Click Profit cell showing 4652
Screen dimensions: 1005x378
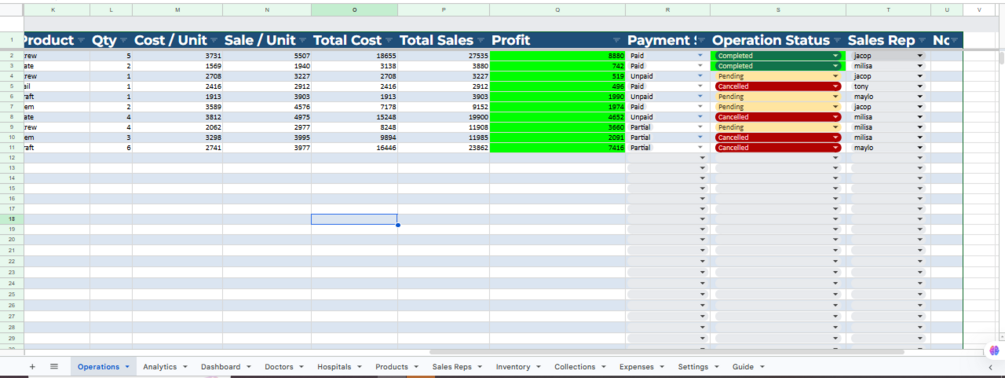558,117
